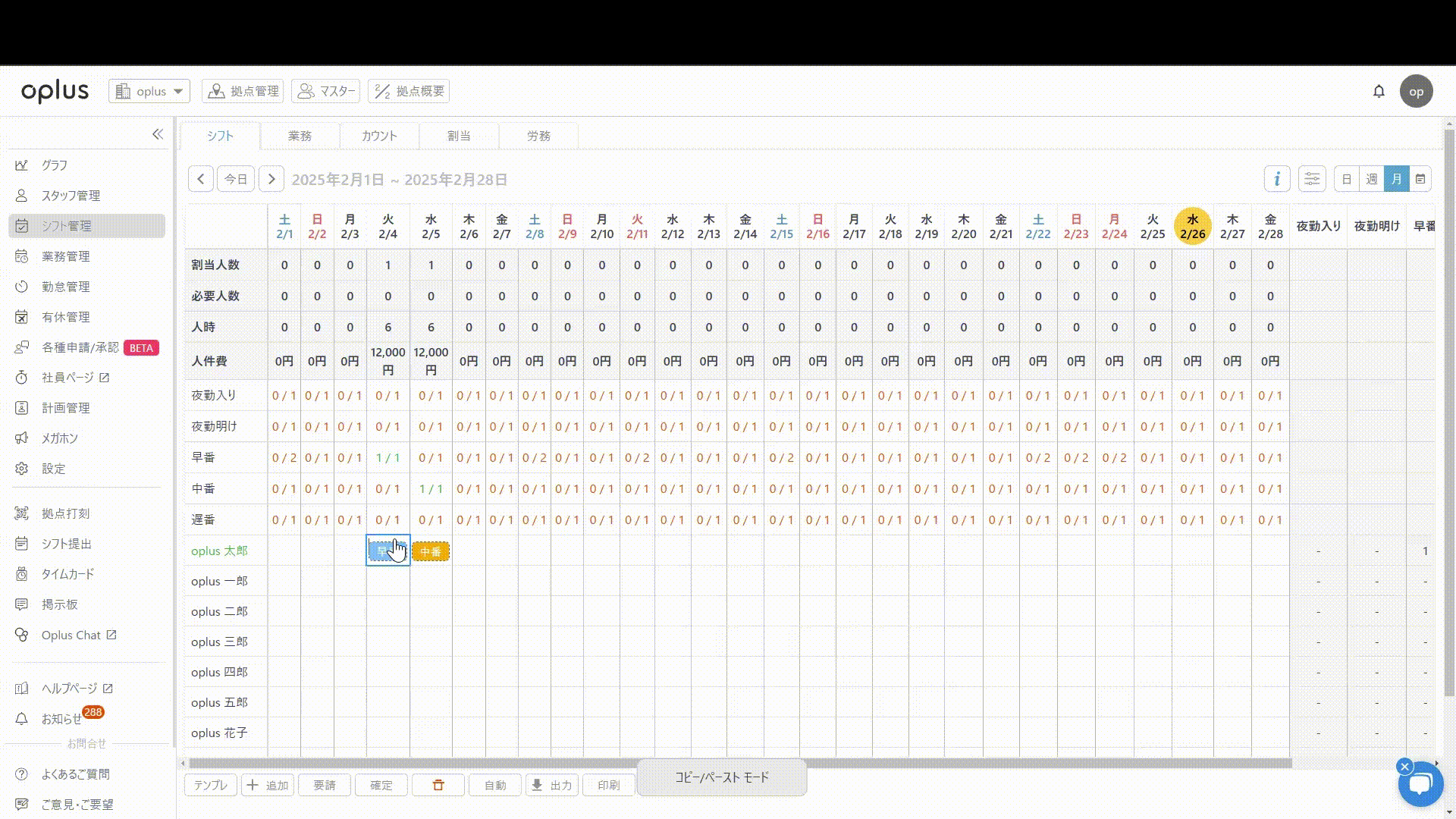The width and height of the screenshot is (1456, 819).
Task: Click the 今日 button
Action: coord(236,179)
